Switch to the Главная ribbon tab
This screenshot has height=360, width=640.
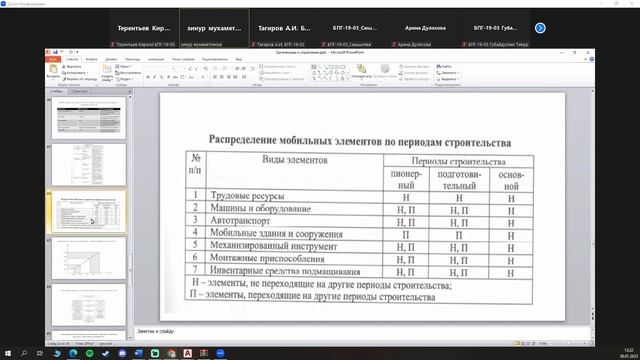[x=72, y=59]
